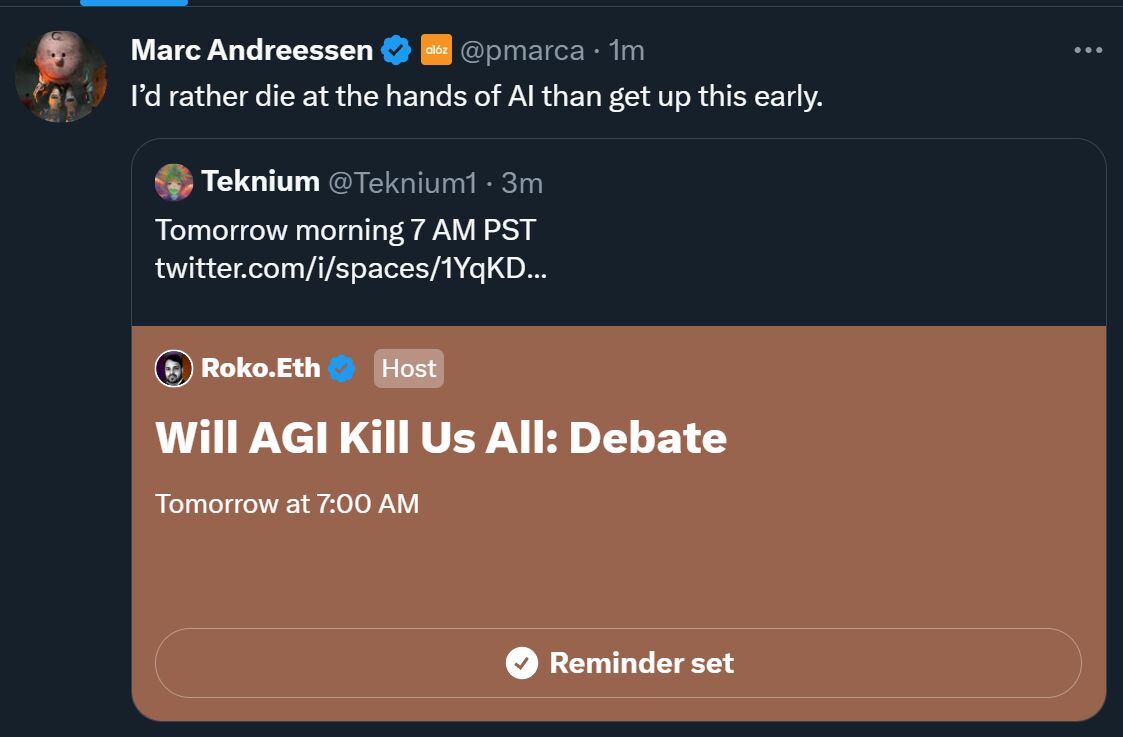Select the Host label badge
The height and width of the screenshot is (737, 1123).
409,368
